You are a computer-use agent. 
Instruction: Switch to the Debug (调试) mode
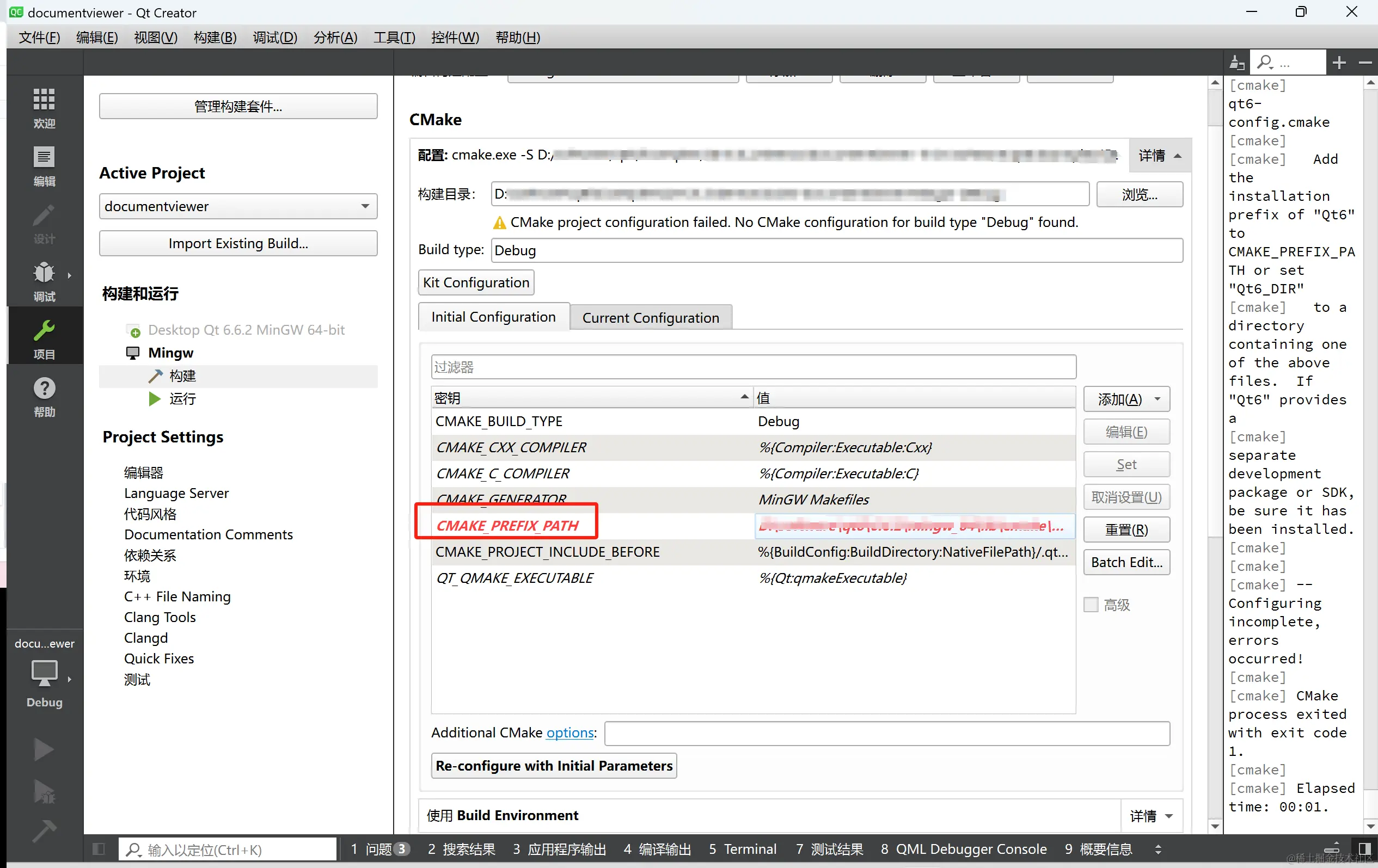pyautogui.click(x=44, y=281)
